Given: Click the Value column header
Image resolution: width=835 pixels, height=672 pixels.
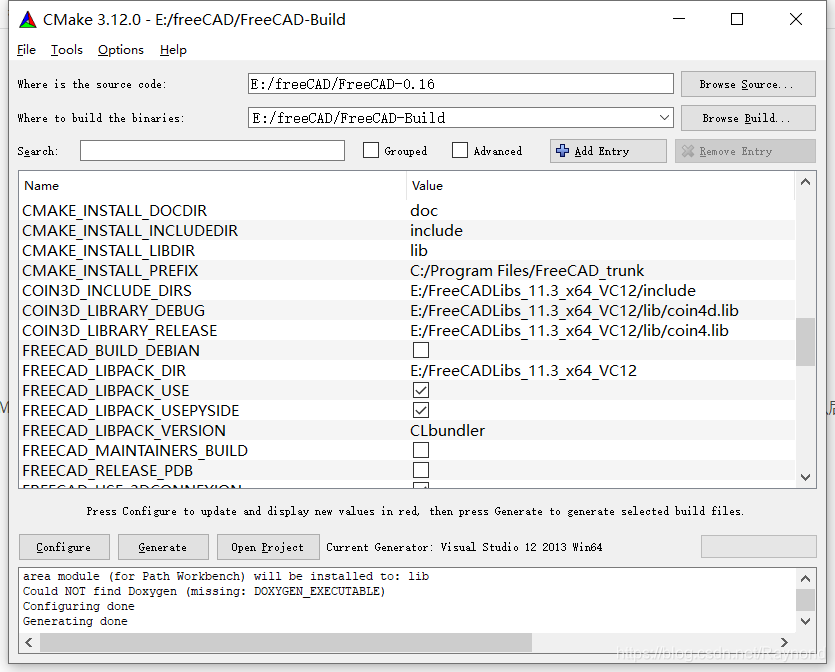Looking at the screenshot, I should (x=427, y=185).
